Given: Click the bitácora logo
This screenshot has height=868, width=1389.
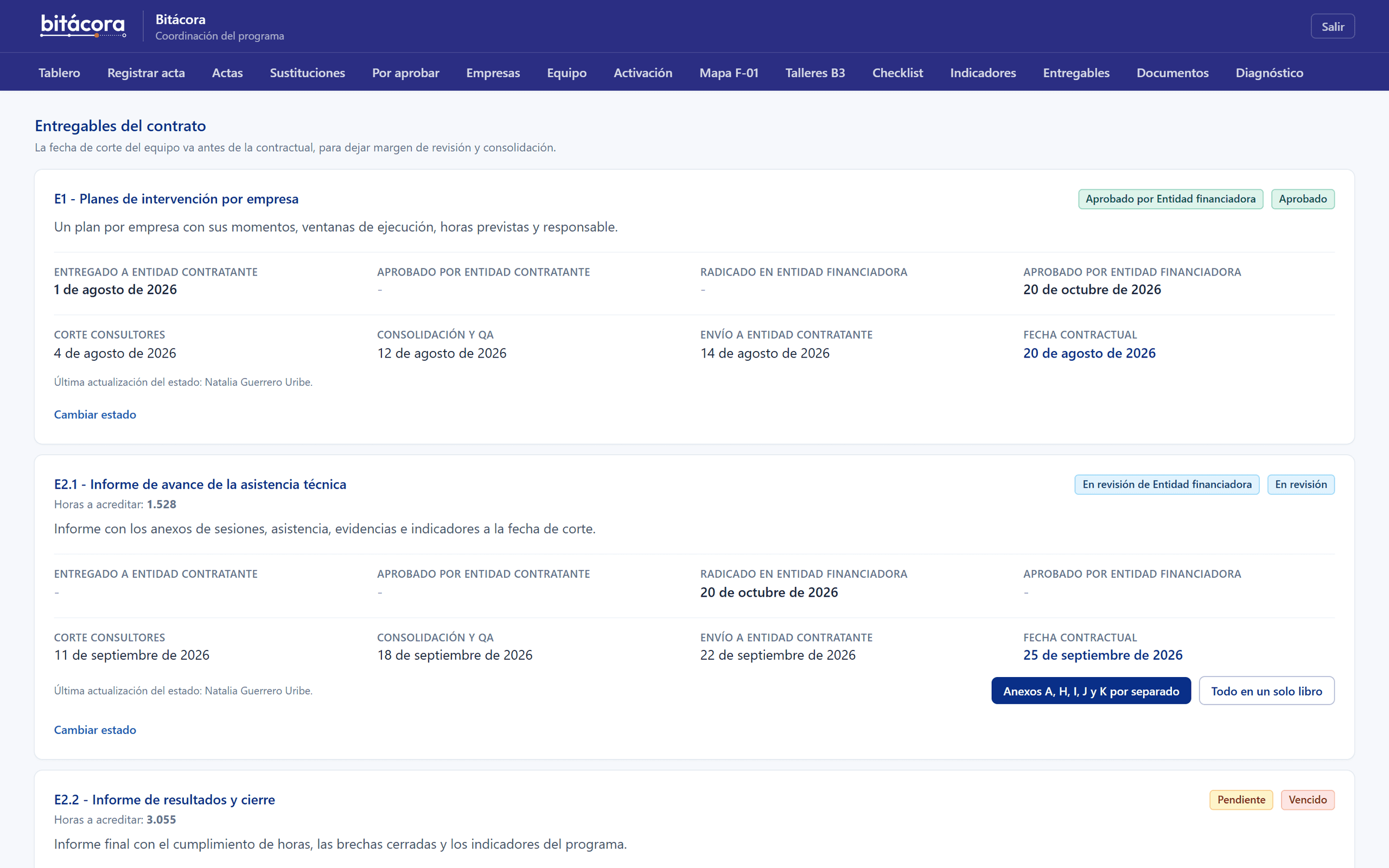Looking at the screenshot, I should point(82,26).
